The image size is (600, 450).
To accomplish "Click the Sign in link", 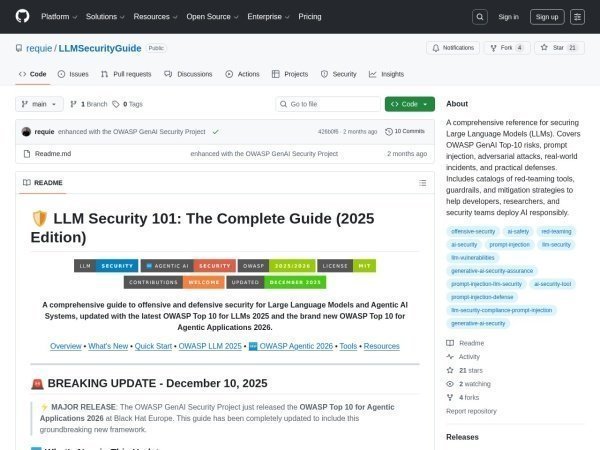I will pos(508,17).
